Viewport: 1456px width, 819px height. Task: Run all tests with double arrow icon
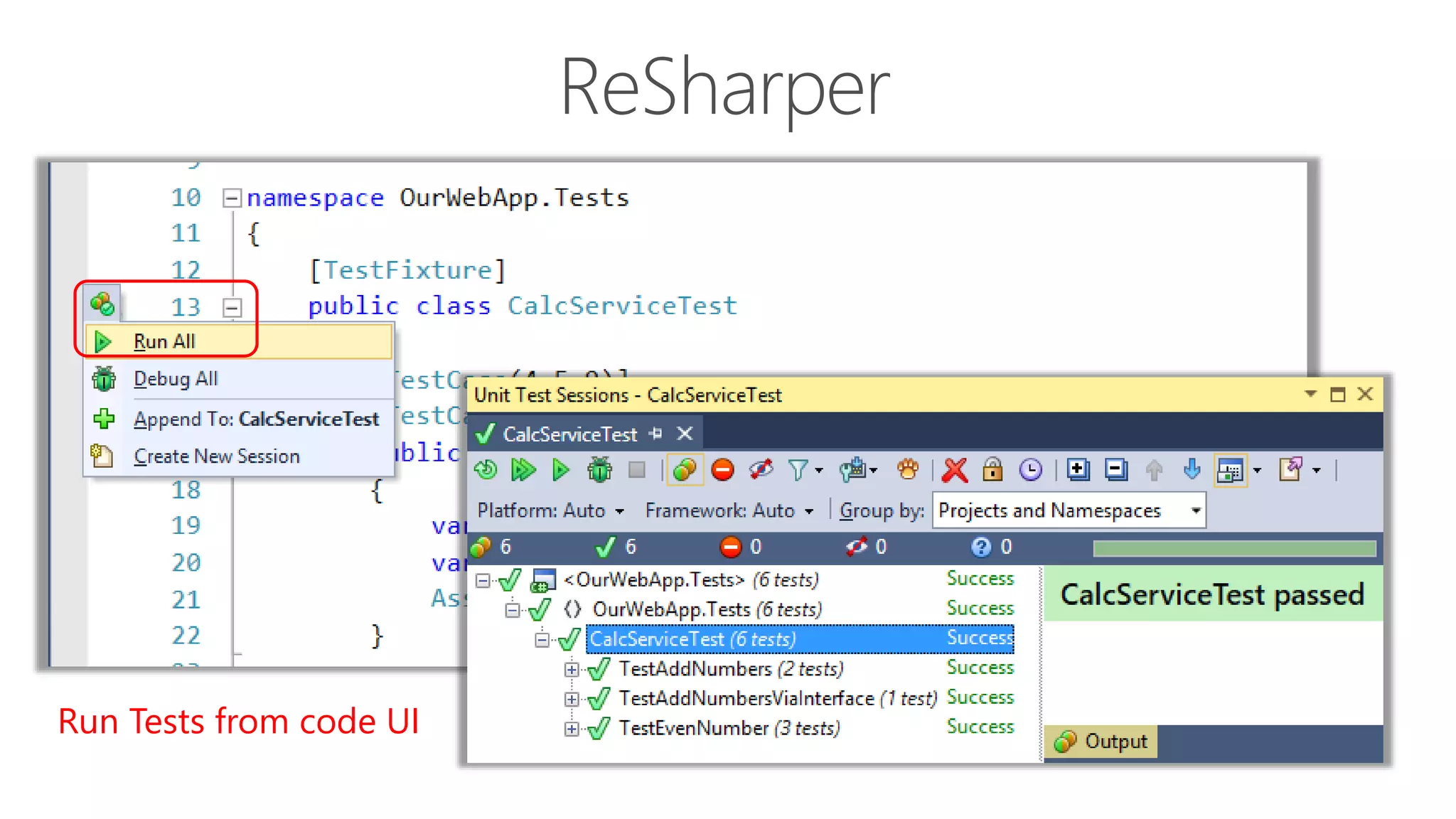523,470
